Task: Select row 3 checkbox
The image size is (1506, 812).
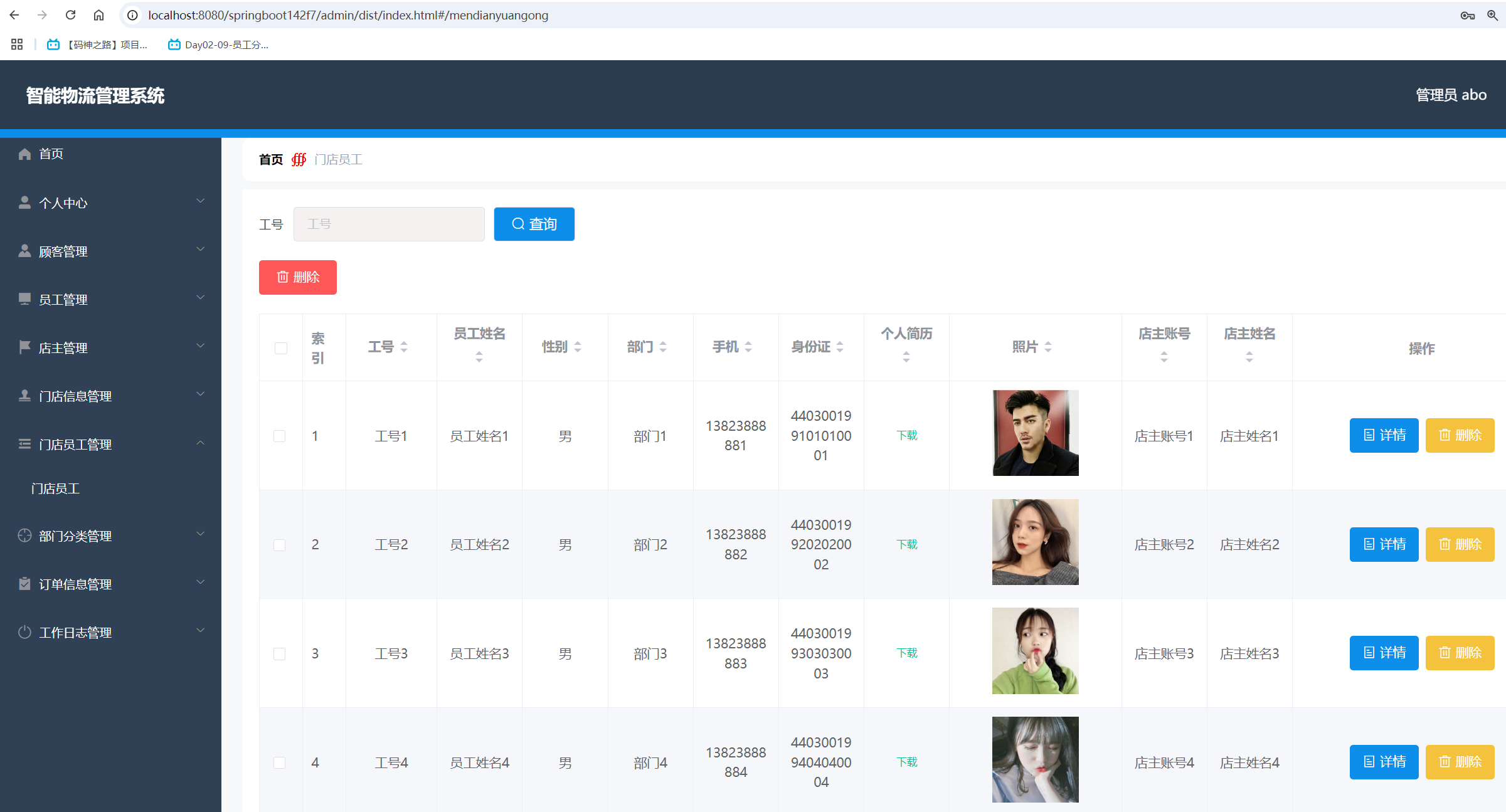Action: coord(280,654)
